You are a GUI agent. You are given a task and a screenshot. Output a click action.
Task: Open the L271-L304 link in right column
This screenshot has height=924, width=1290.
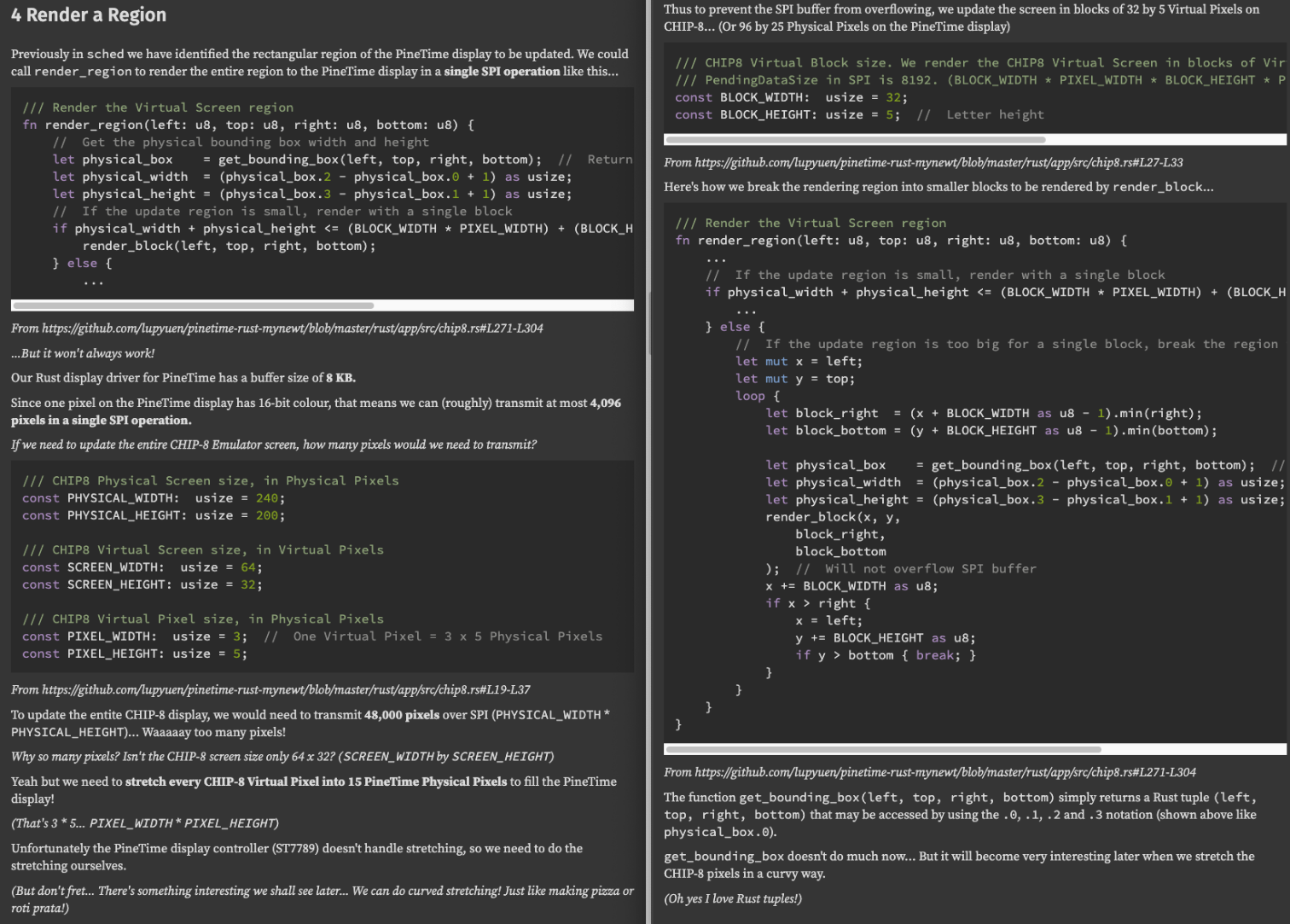click(x=945, y=772)
